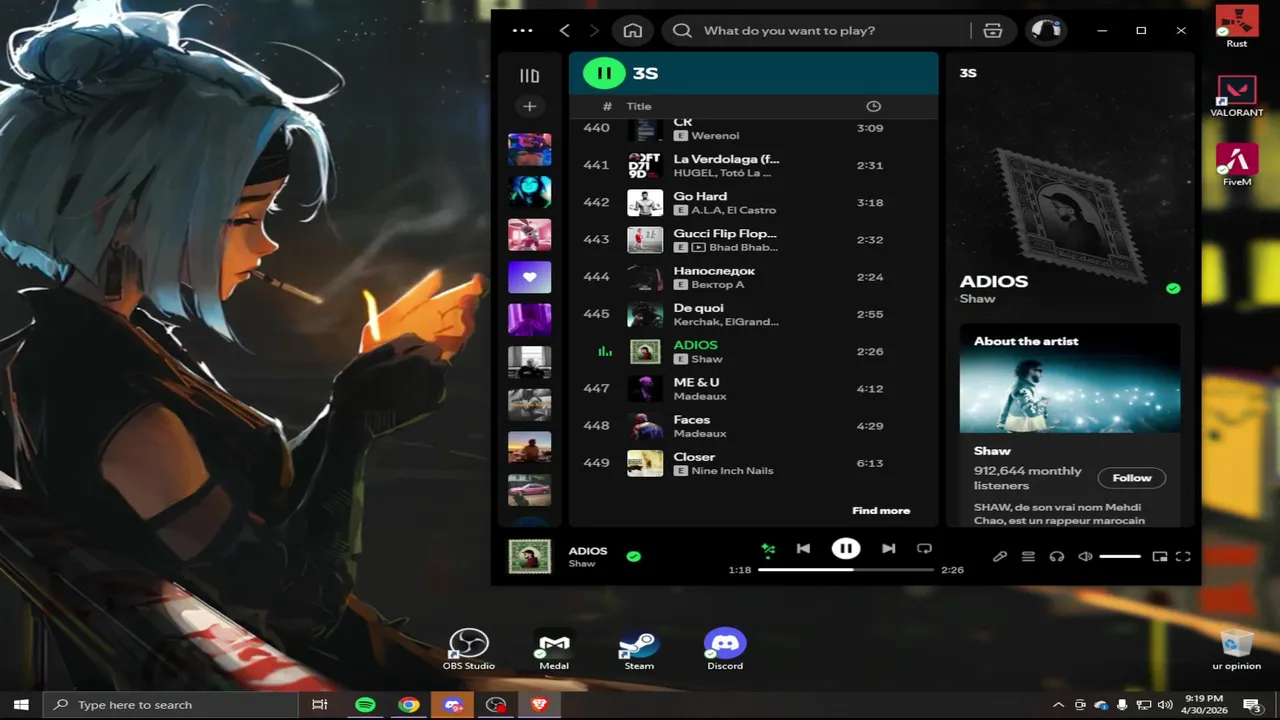1280x720 pixels.
Task: Enter full screen player mode
Action: [x=1183, y=556]
